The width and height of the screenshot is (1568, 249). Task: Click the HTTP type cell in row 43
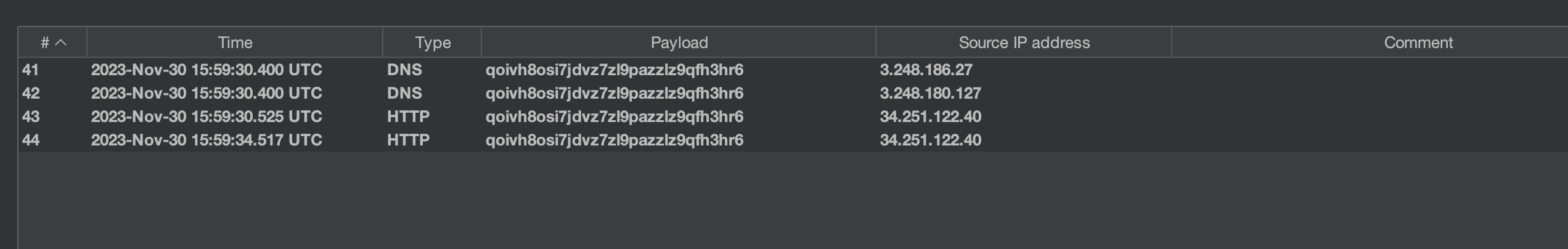pyautogui.click(x=408, y=116)
